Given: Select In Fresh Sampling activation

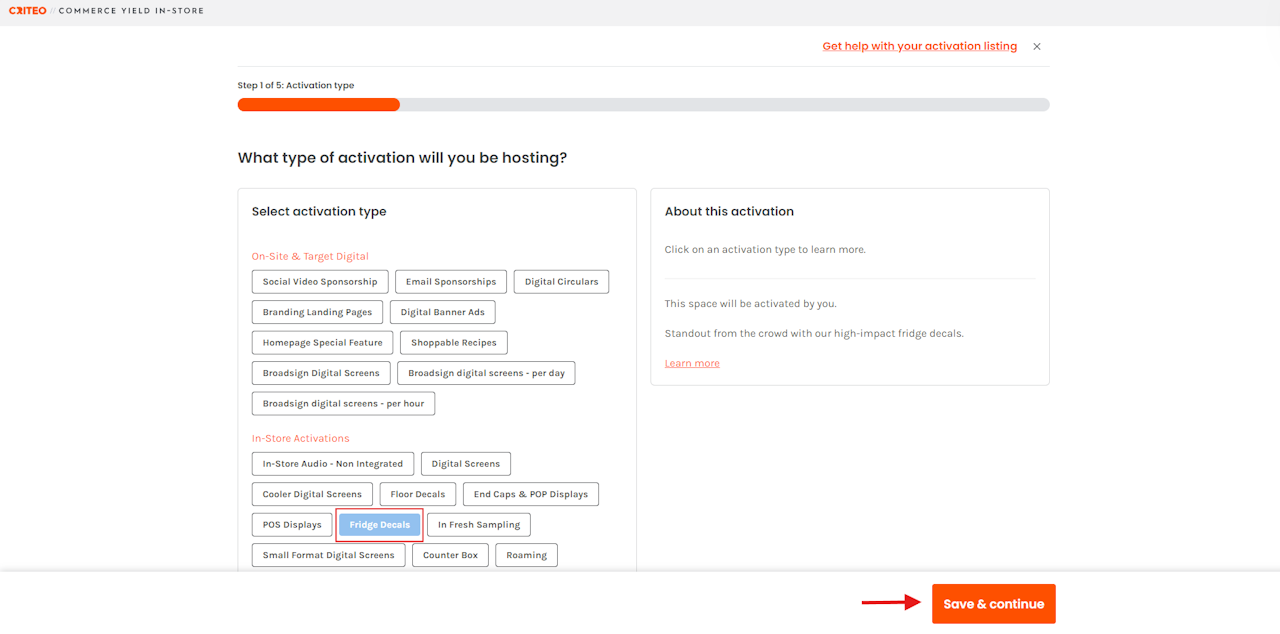Looking at the screenshot, I should coord(478,525).
